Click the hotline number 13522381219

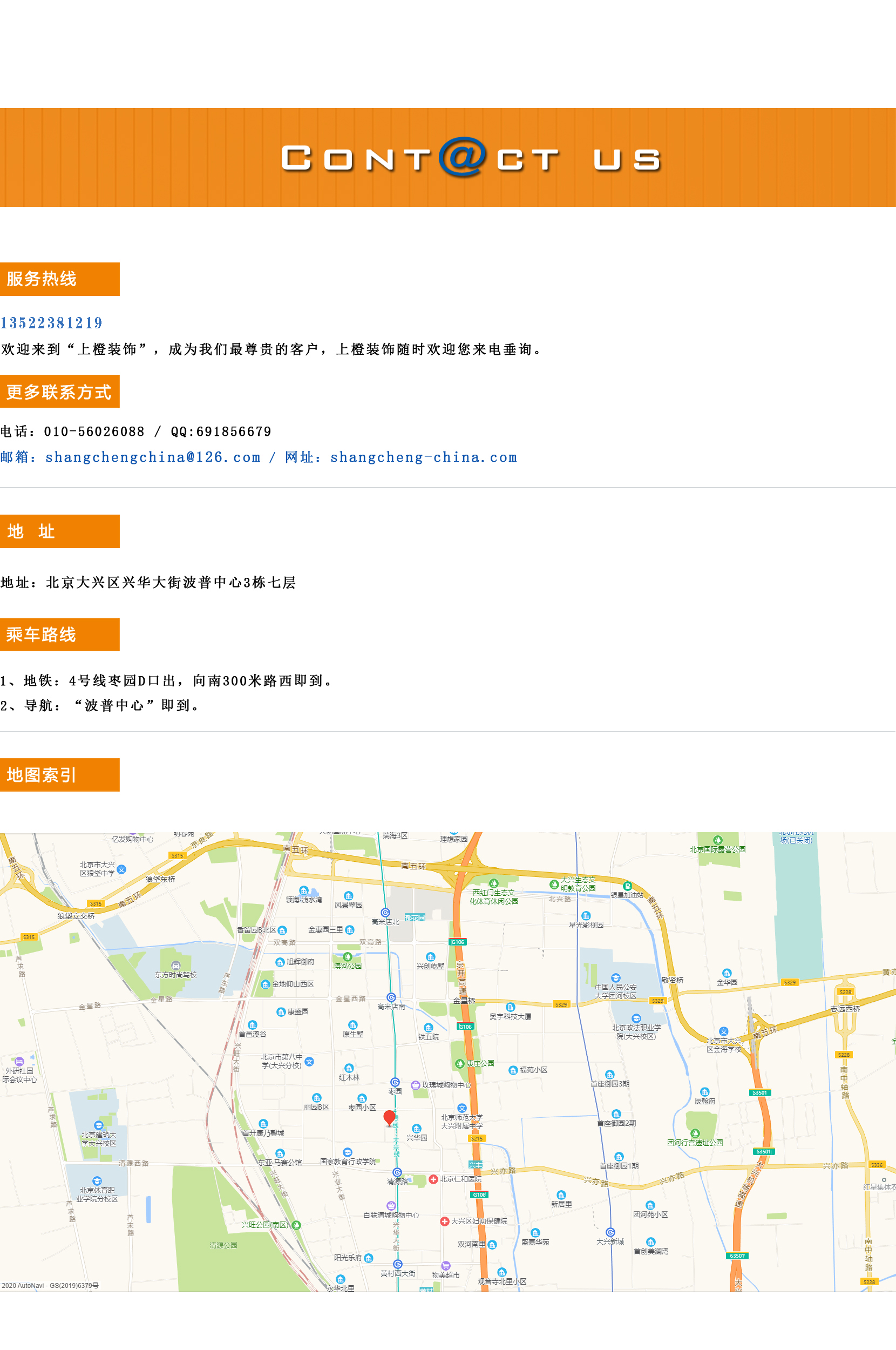coord(51,323)
